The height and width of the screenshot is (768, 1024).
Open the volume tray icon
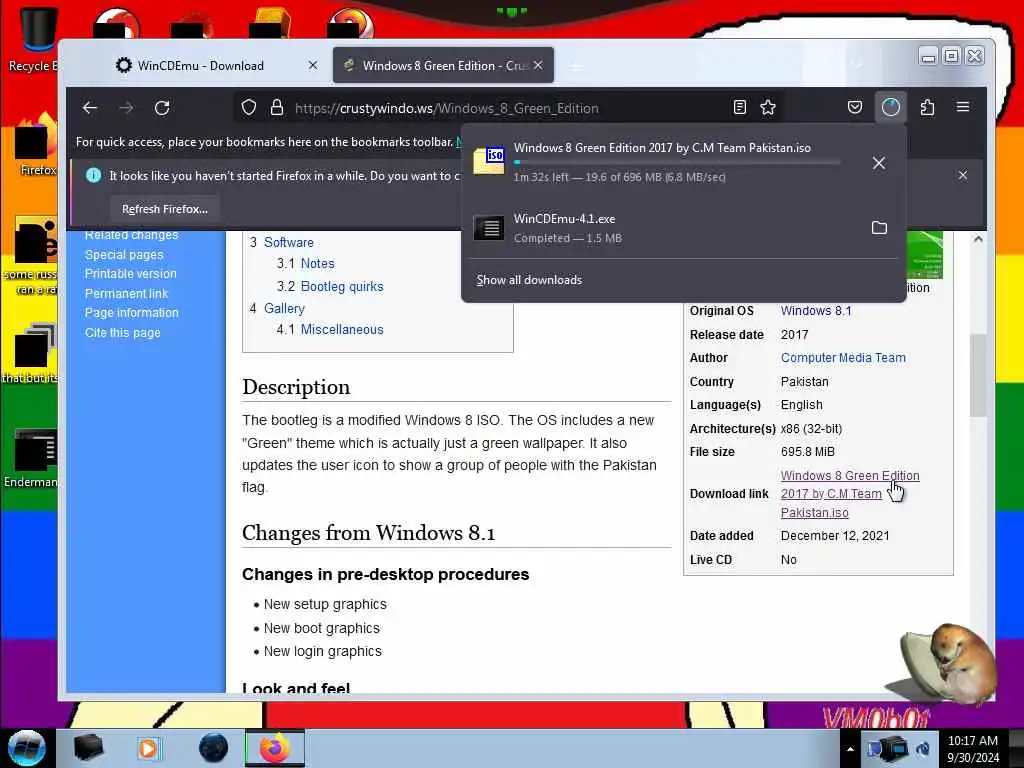tap(923, 749)
